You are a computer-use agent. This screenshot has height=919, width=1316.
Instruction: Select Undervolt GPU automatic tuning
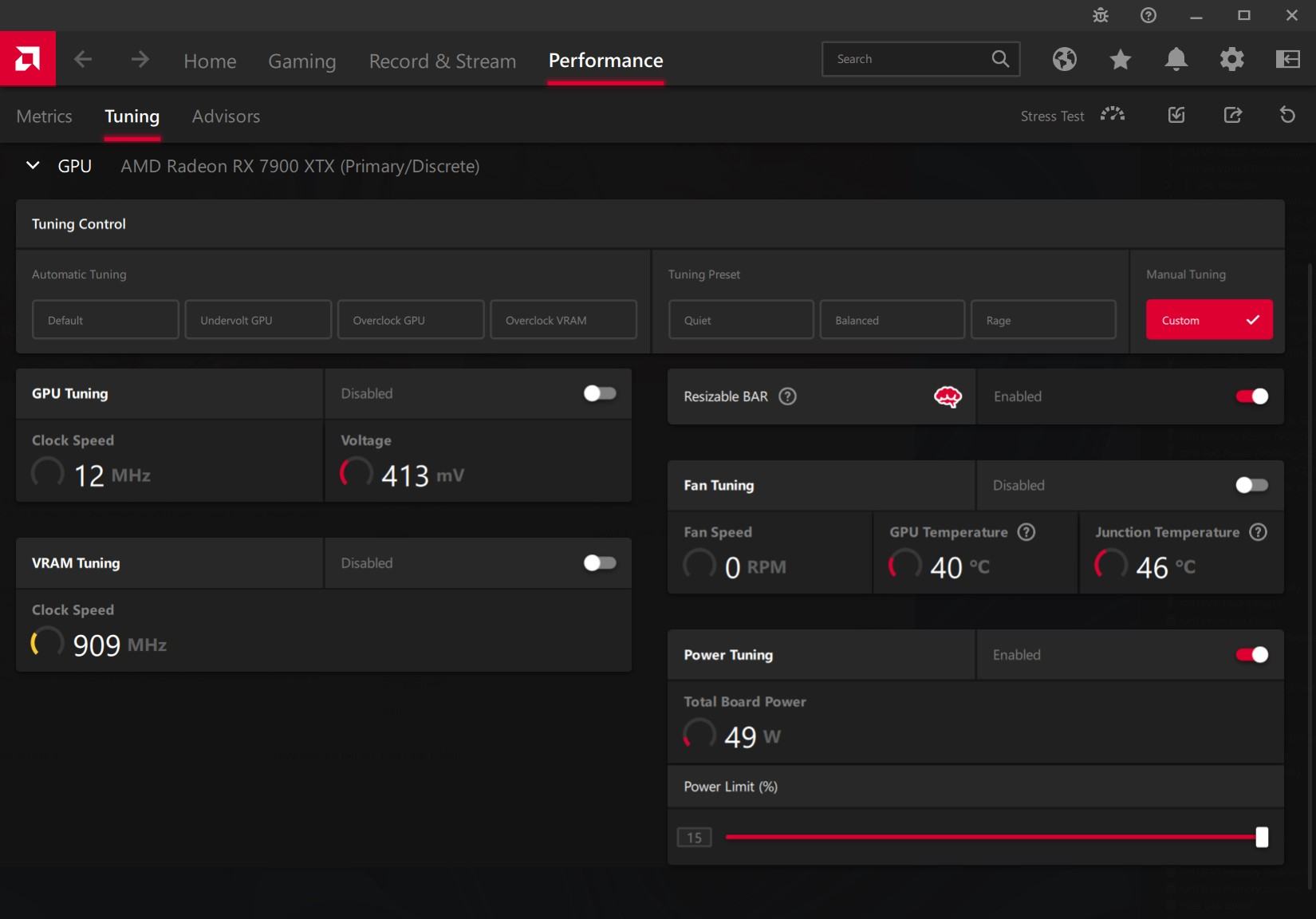pyautogui.click(x=258, y=320)
